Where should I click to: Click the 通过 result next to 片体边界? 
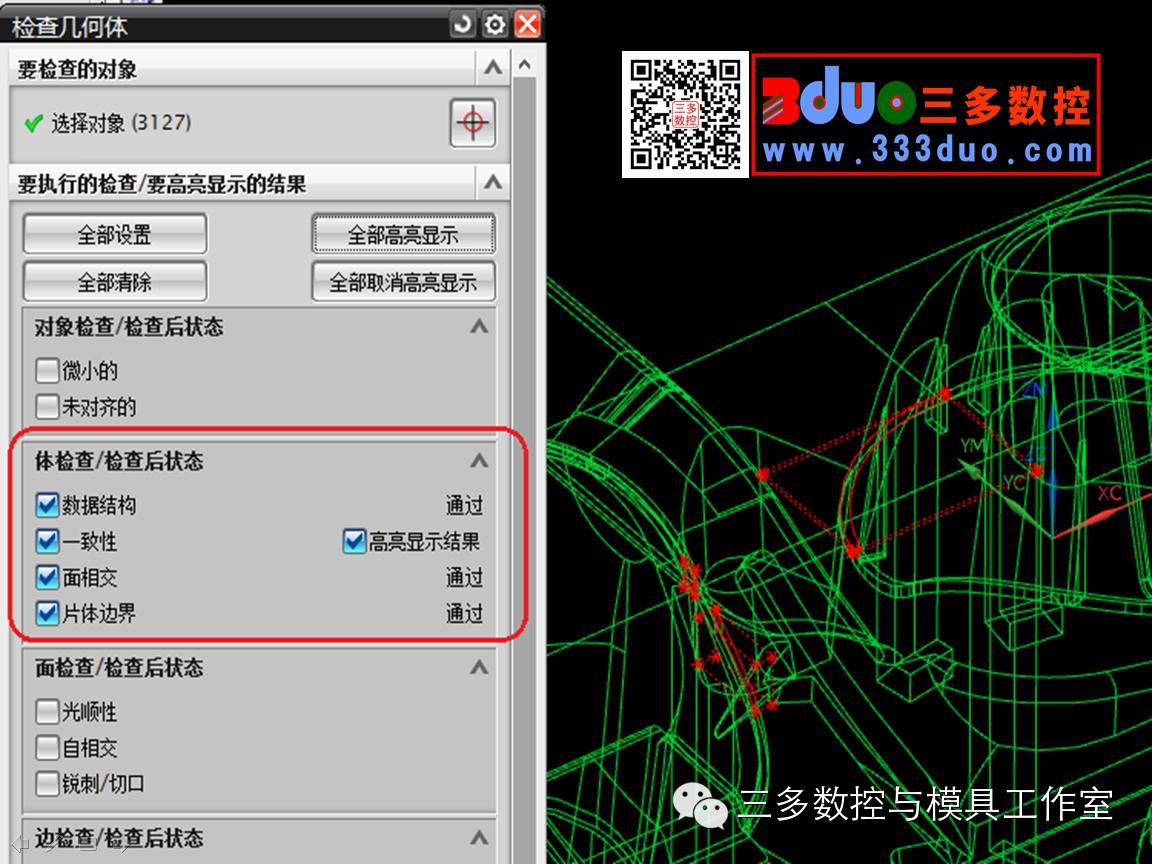pos(464,614)
